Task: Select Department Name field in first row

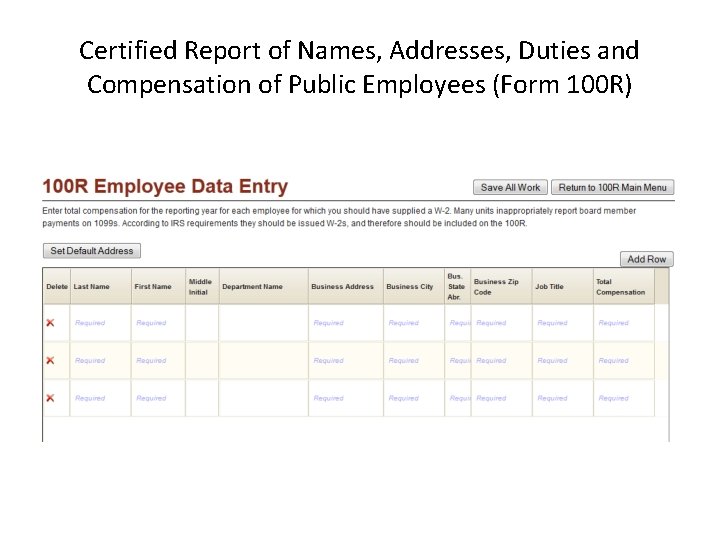Action: (264, 323)
